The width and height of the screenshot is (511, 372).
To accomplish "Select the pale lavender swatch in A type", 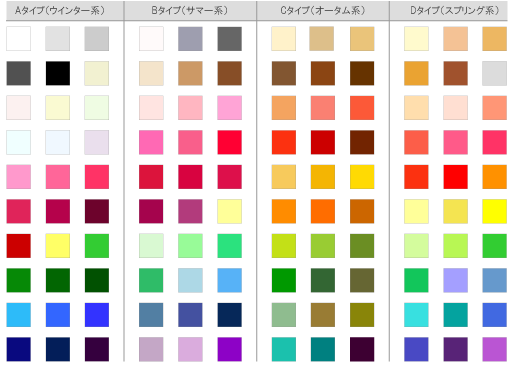I will [97, 142].
